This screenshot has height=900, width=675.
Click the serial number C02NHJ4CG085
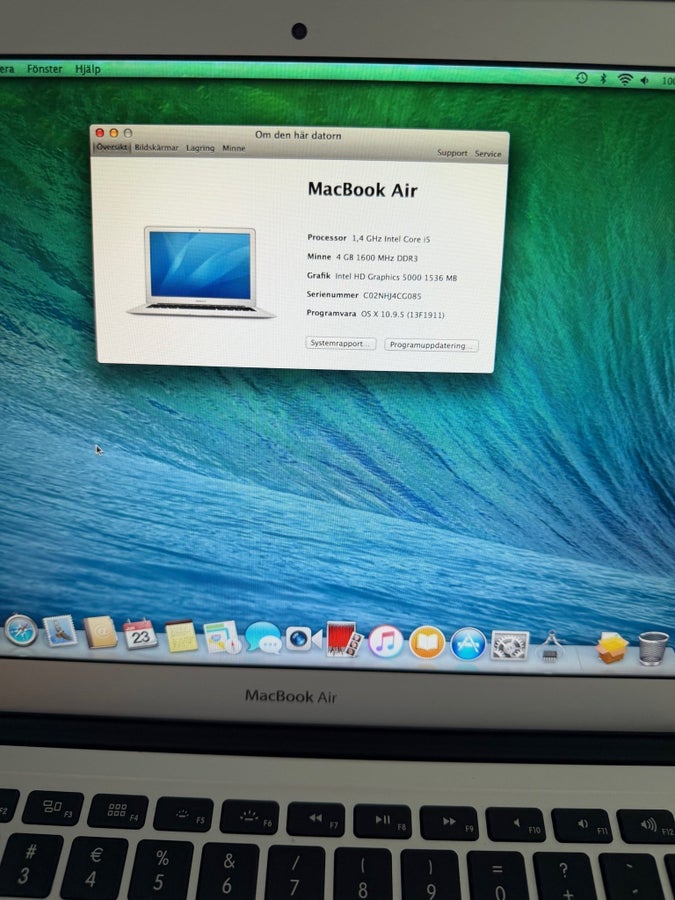click(392, 296)
